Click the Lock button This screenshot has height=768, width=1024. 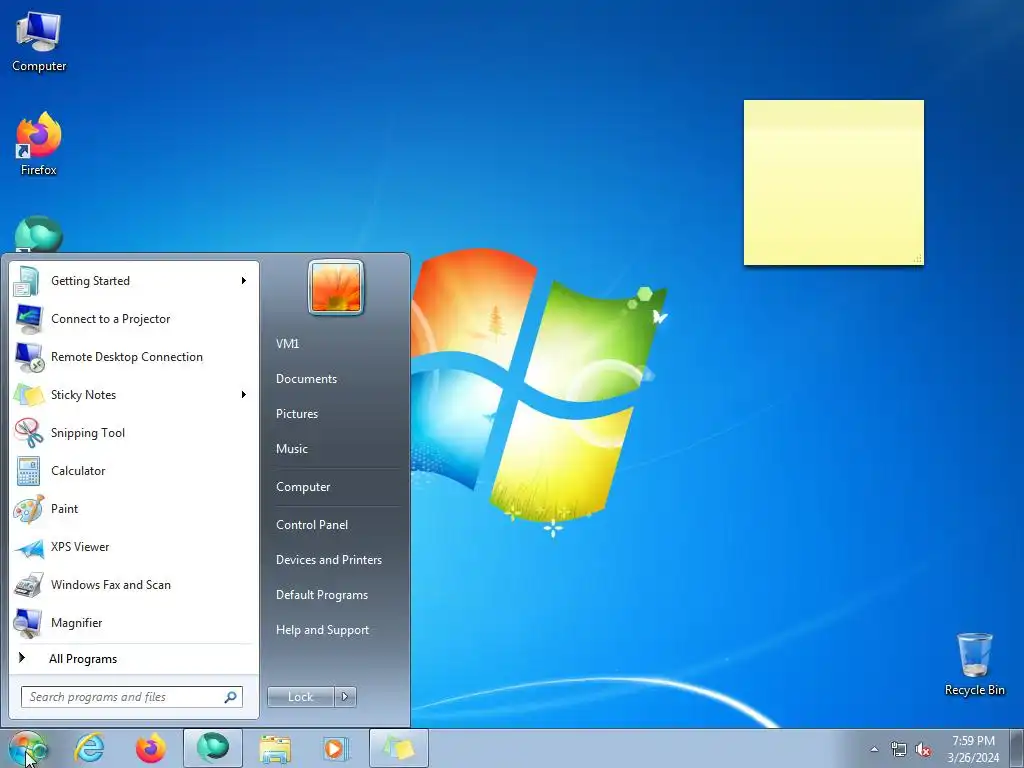tap(300, 697)
